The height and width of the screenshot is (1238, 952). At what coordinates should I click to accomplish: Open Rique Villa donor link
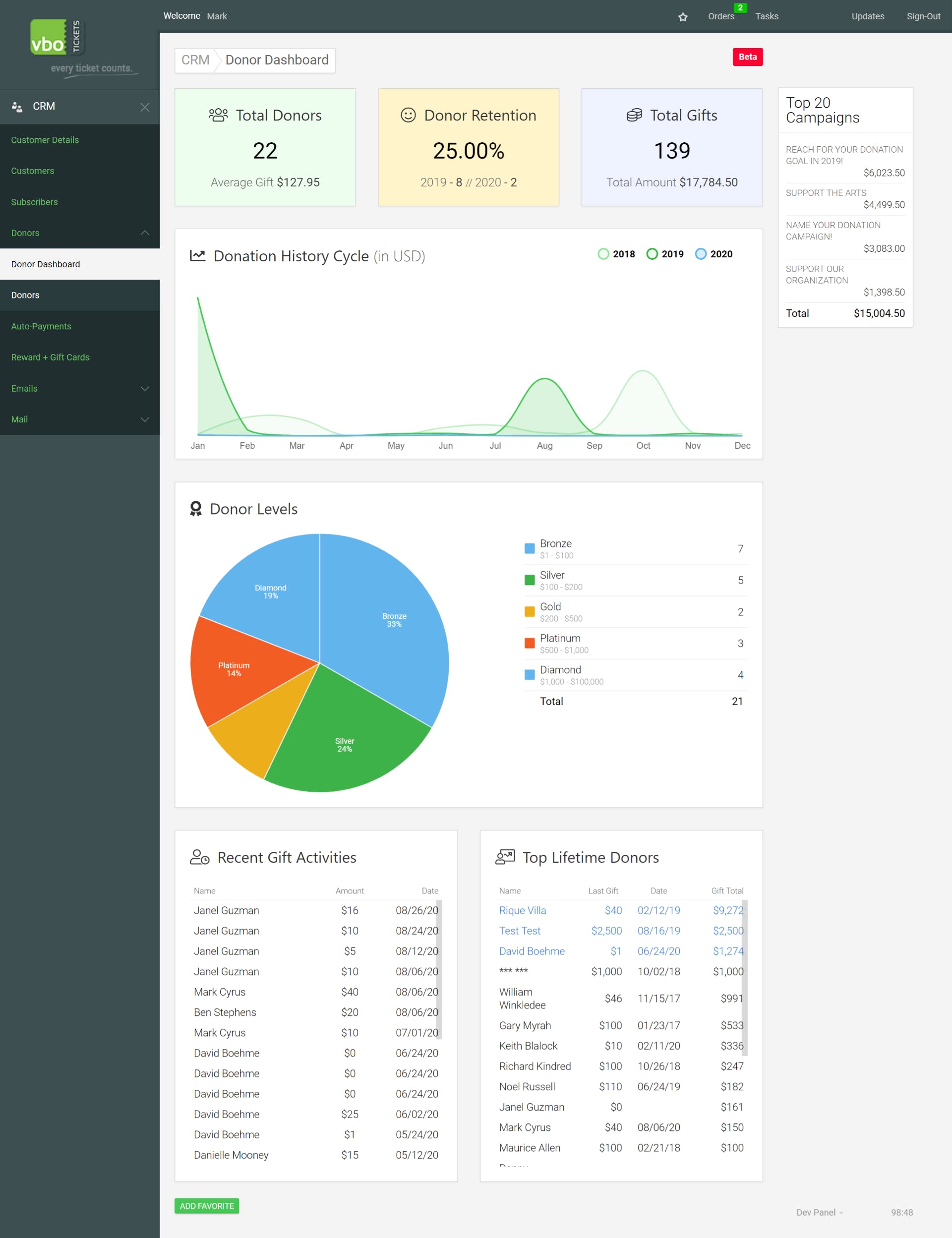[522, 910]
